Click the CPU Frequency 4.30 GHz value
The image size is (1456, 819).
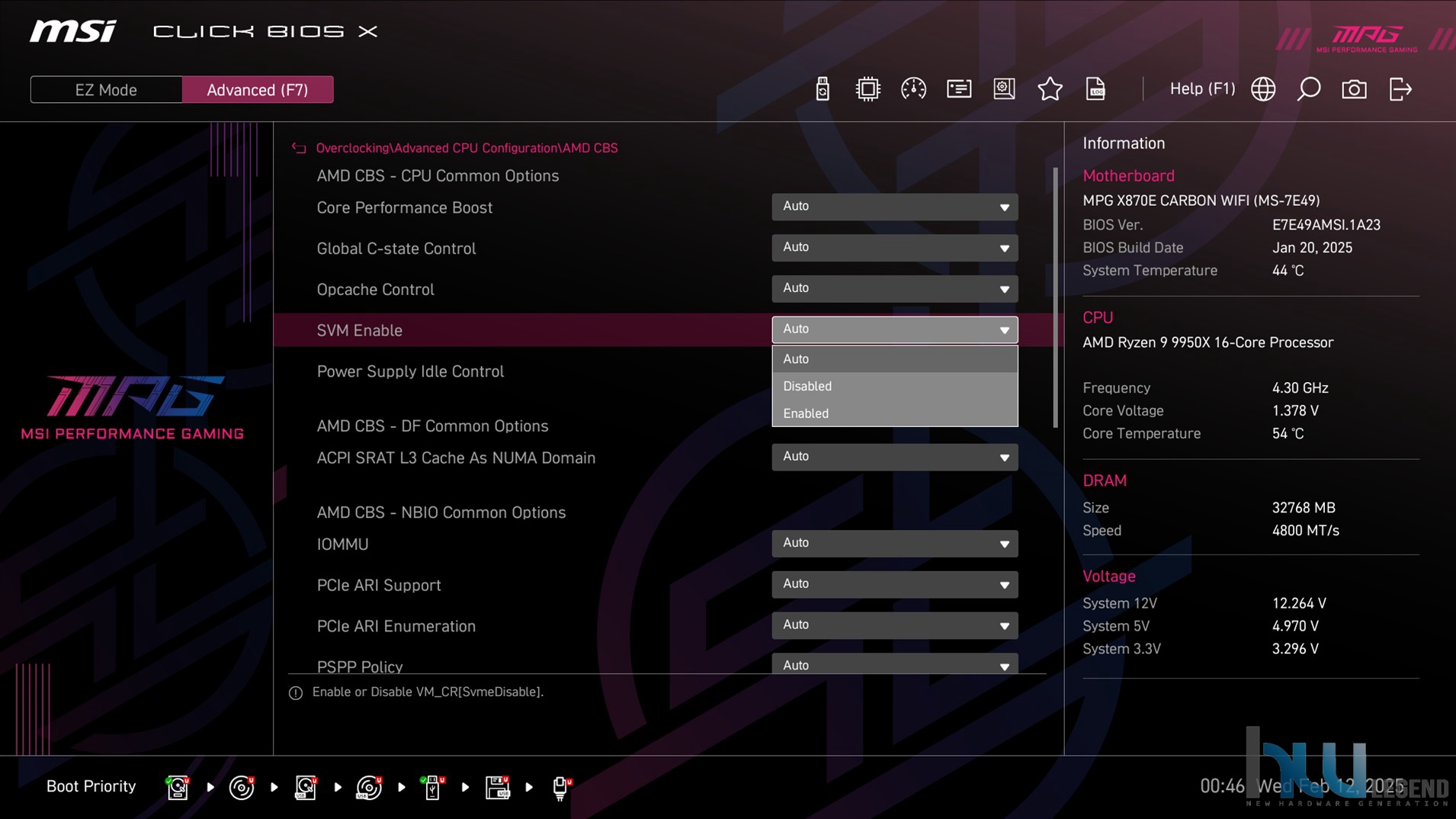point(1300,388)
